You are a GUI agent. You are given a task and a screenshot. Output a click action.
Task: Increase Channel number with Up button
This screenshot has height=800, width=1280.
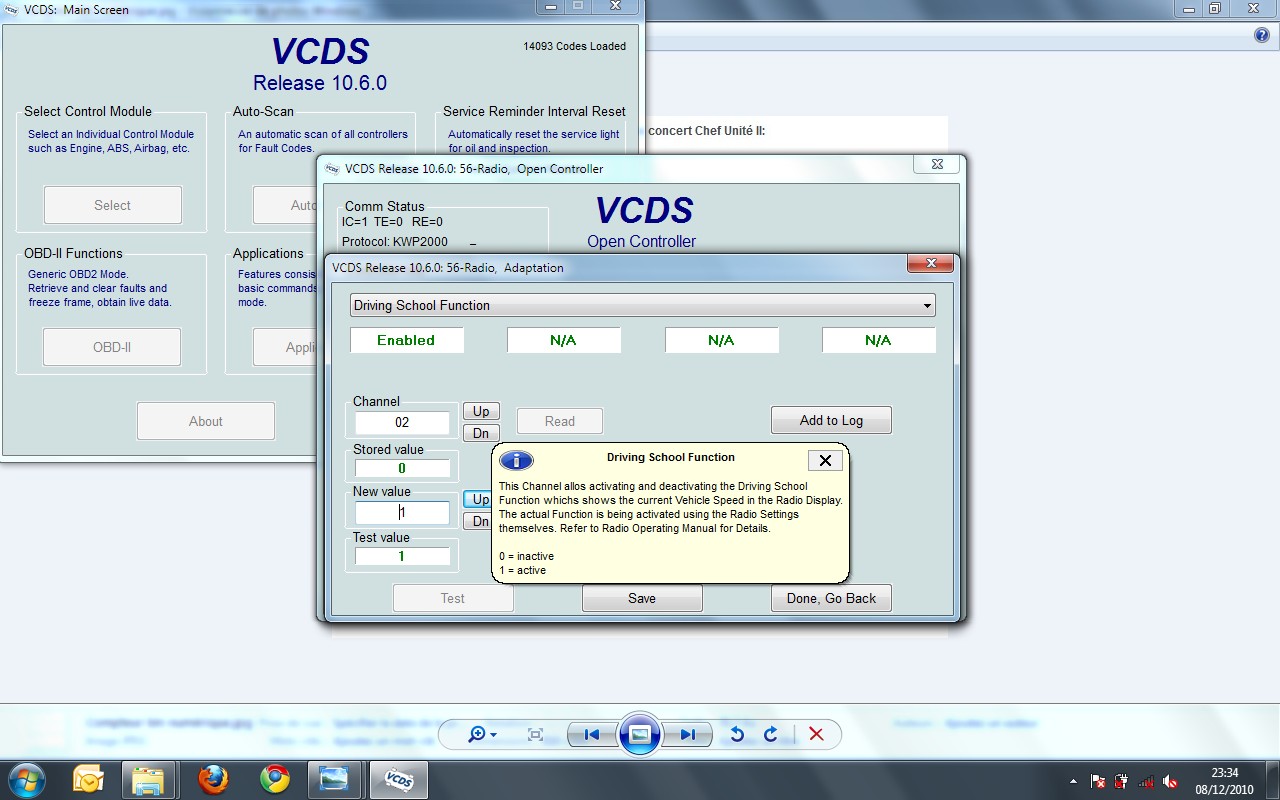click(x=481, y=411)
